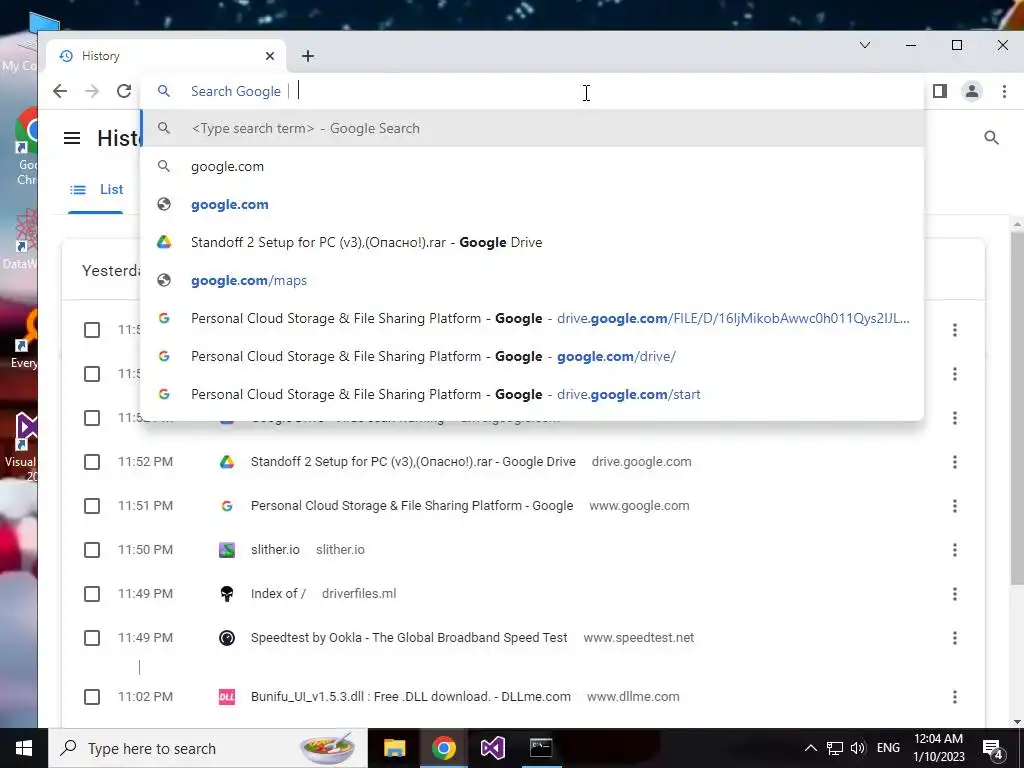Pick the google.com/drive/ suggestion
1024x768 pixels.
pyautogui.click(x=532, y=356)
